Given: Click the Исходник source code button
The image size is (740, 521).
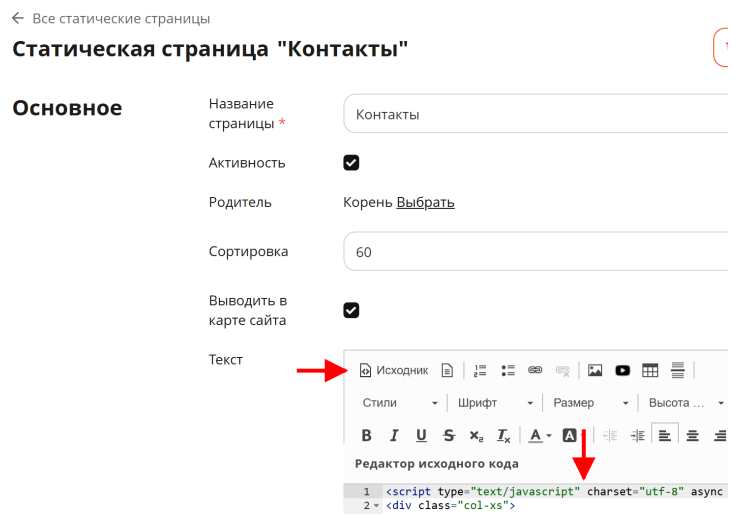Looking at the screenshot, I should pyautogui.click(x=394, y=370).
